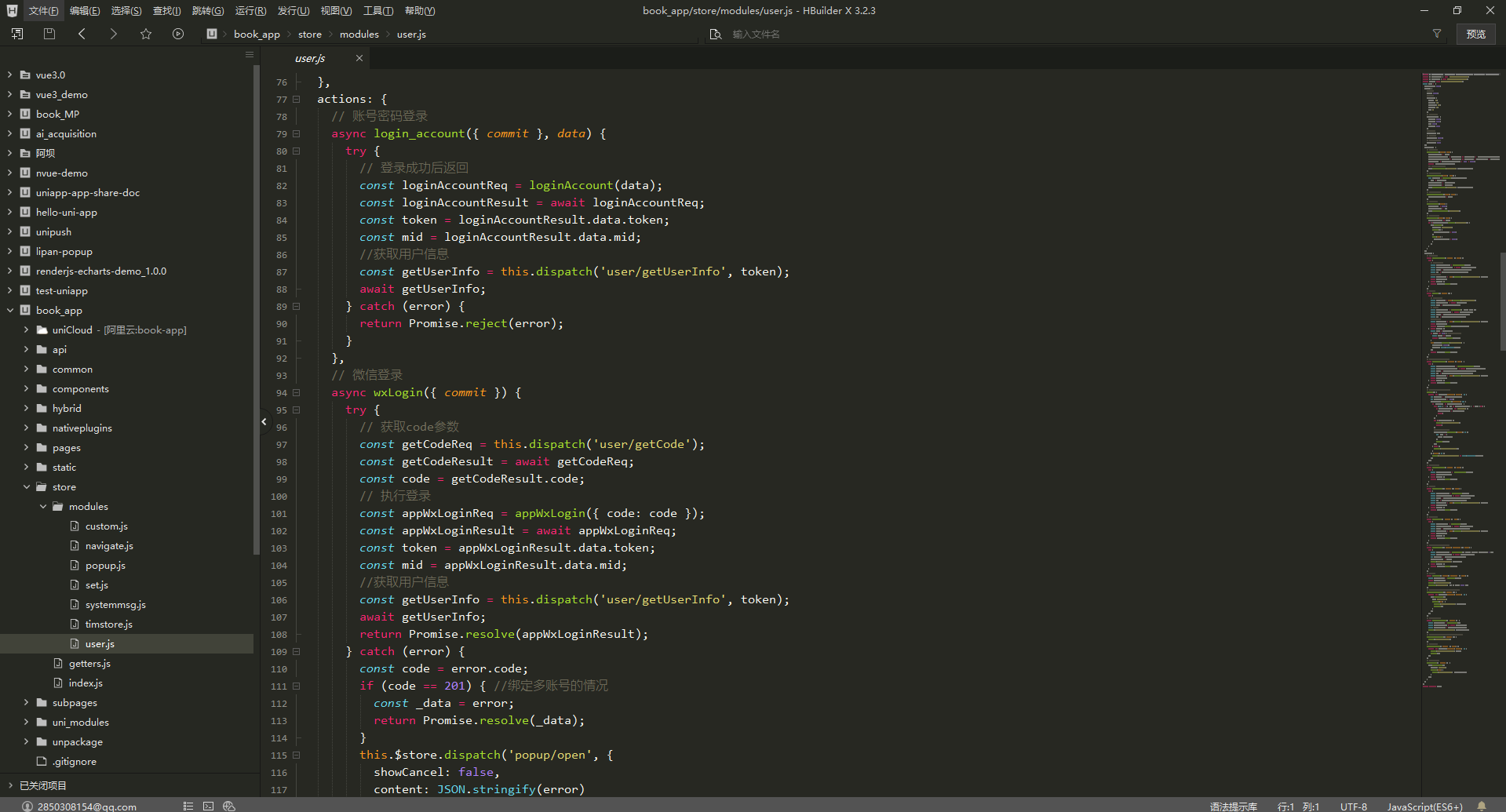Fold the catch block at line 109
Screen dimensions: 1506x812
click(297, 652)
